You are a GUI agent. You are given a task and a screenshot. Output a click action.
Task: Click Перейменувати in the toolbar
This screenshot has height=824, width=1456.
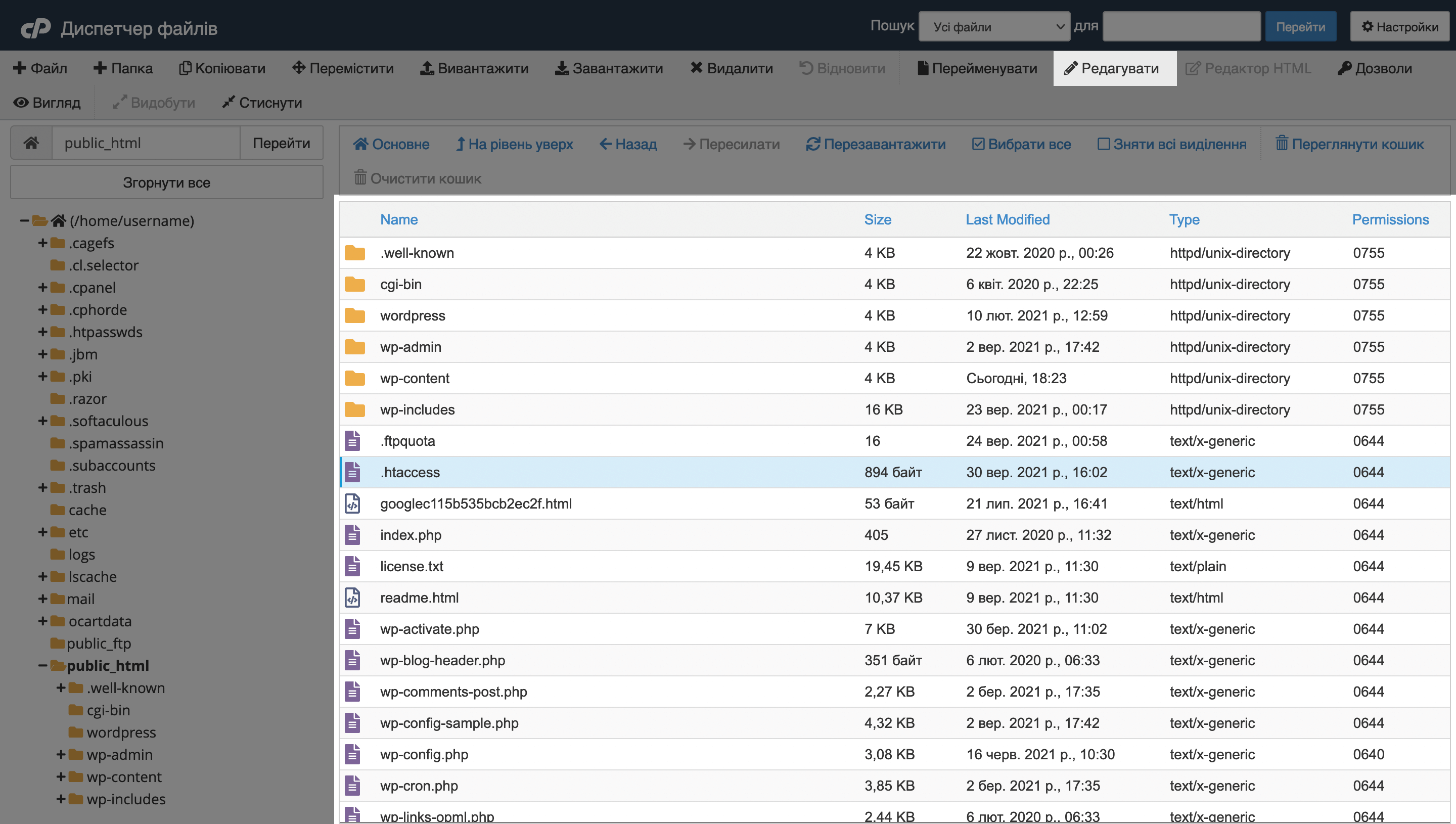(977, 68)
